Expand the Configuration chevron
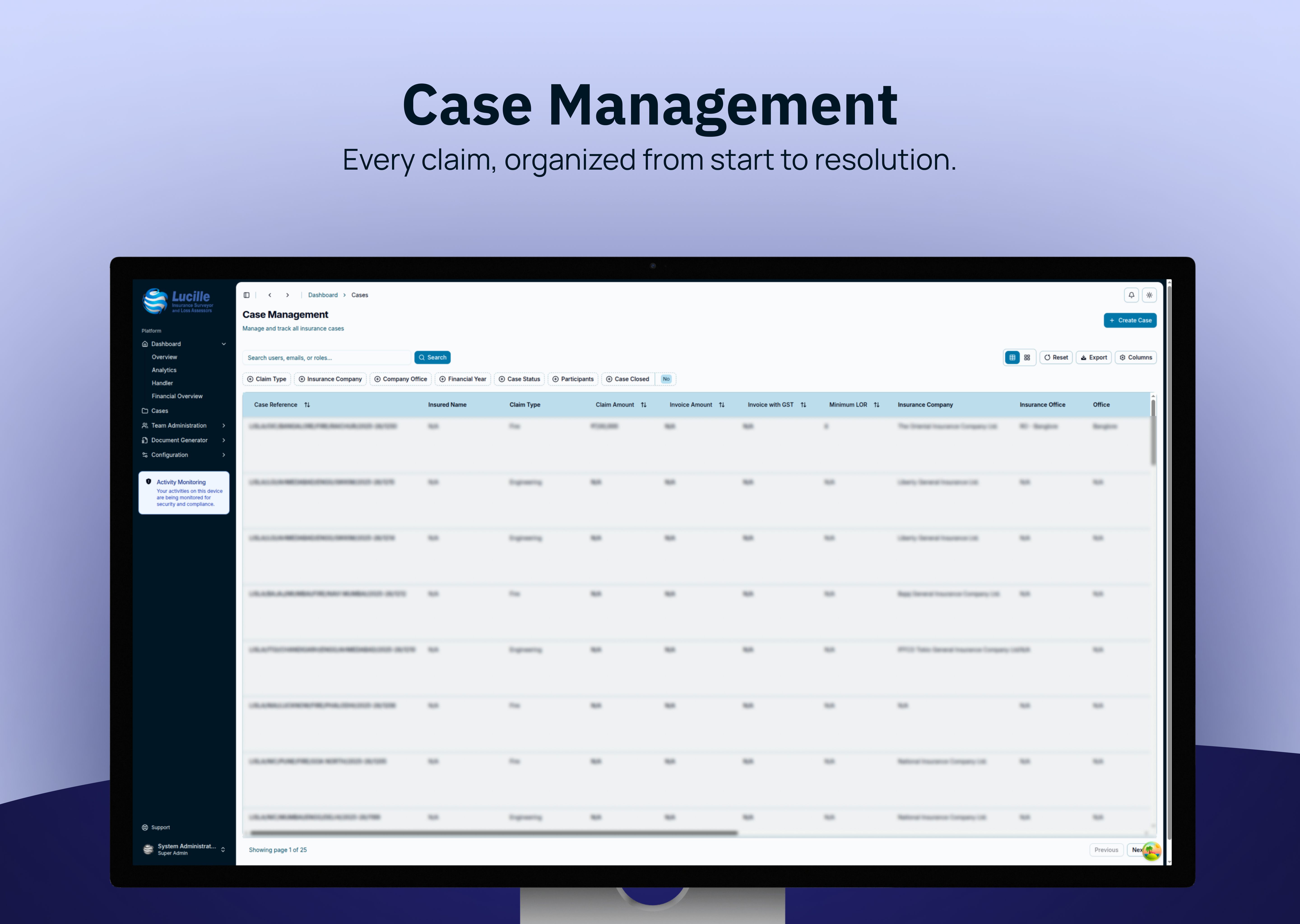 coord(224,455)
